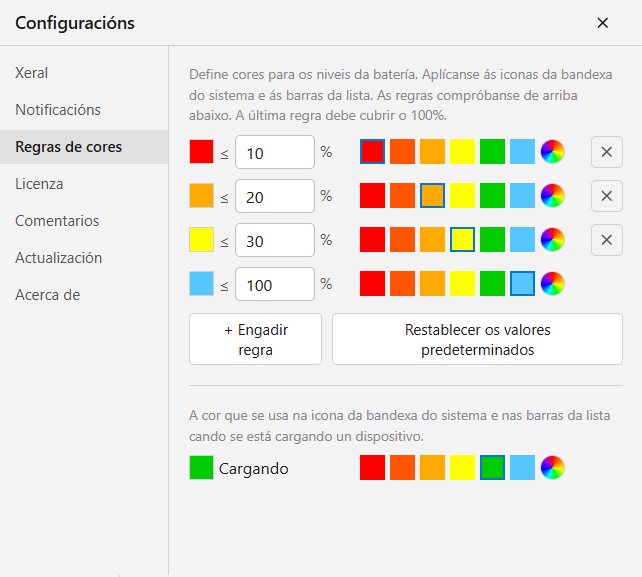Click current red preview left of 10% field
The image size is (642, 577).
(x=201, y=152)
